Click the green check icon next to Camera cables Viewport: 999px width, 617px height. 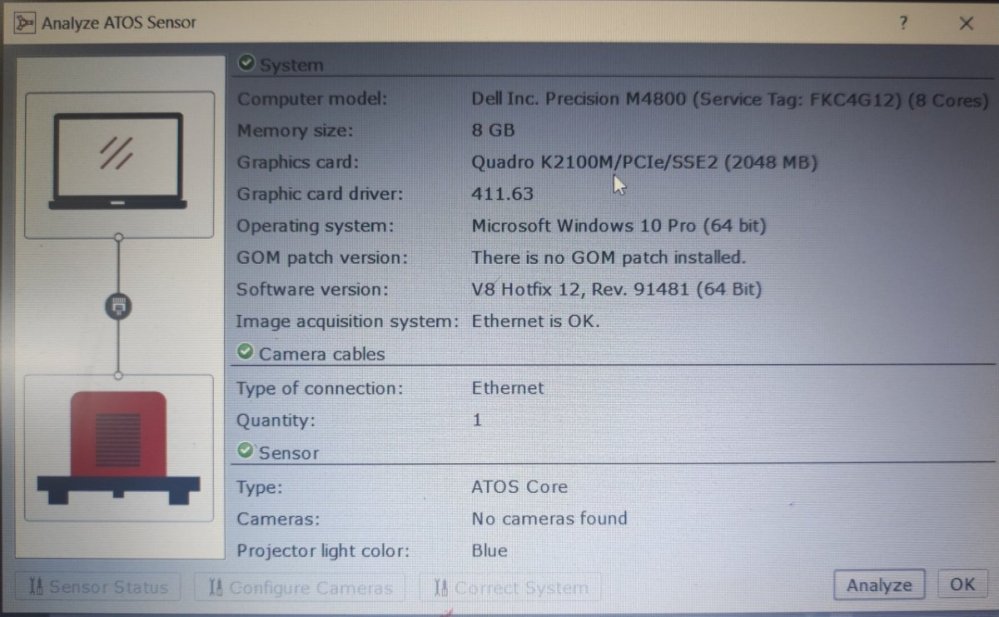click(x=245, y=351)
